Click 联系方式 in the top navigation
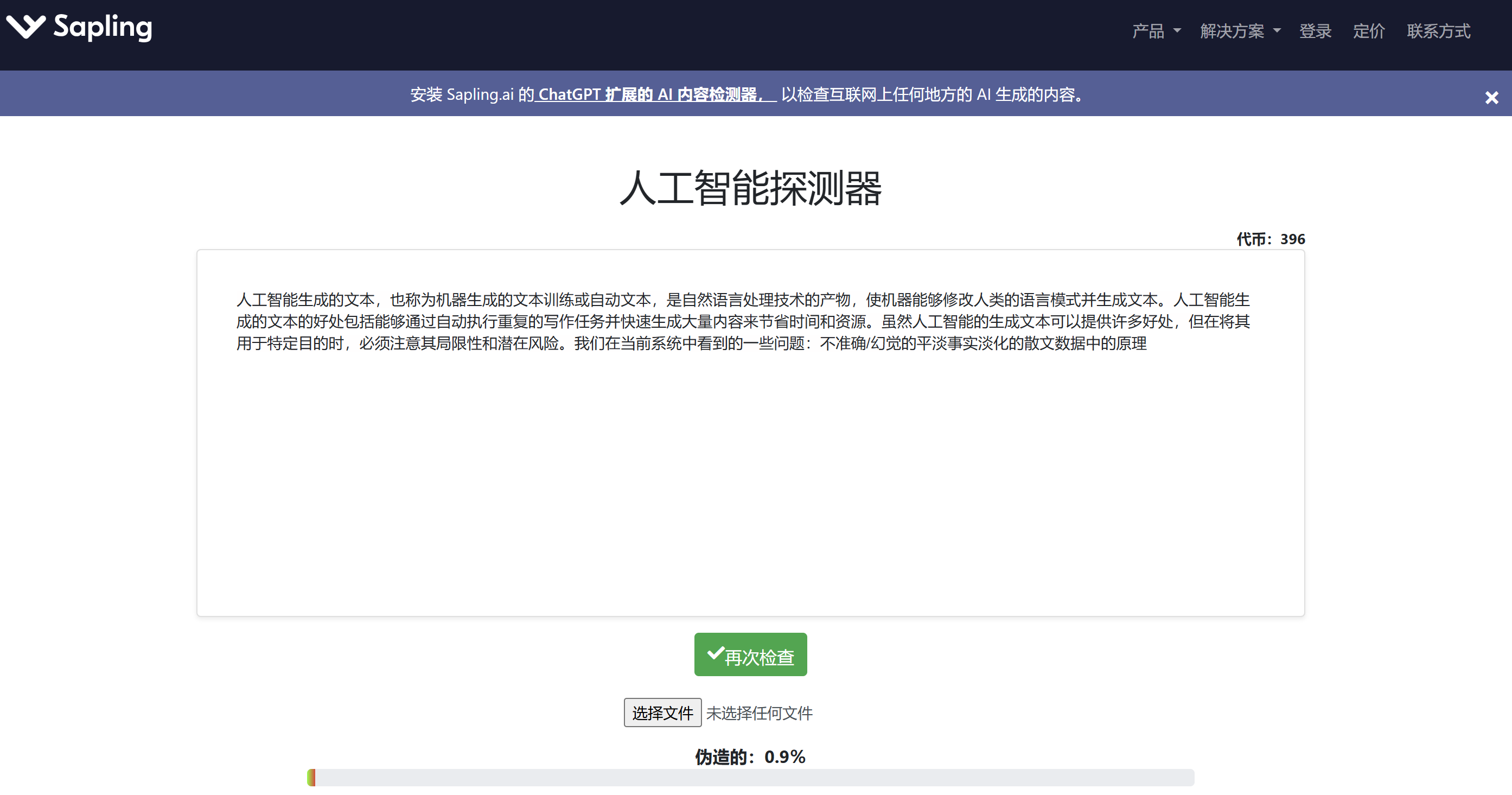 (1438, 31)
